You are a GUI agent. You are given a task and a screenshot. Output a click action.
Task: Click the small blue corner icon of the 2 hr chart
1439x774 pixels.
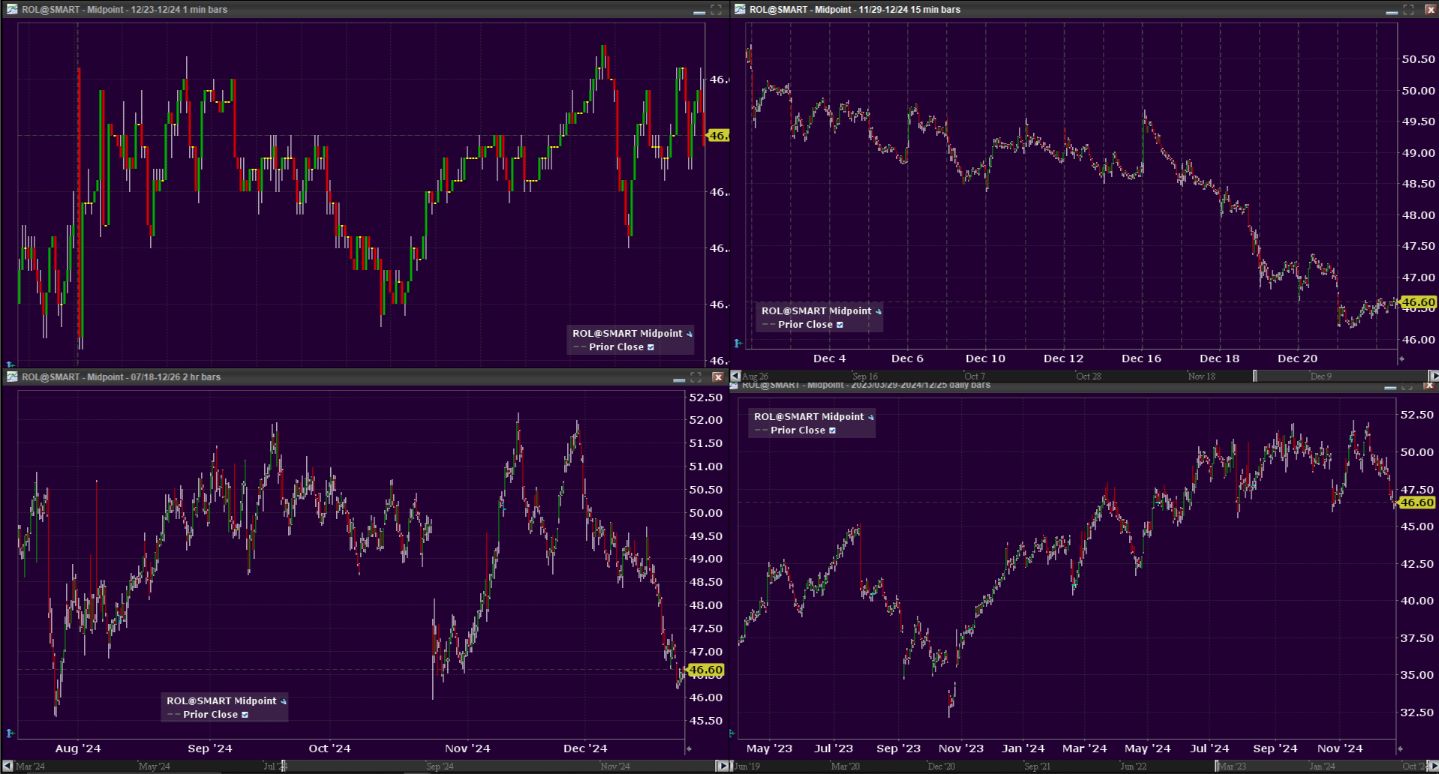tap(10, 731)
